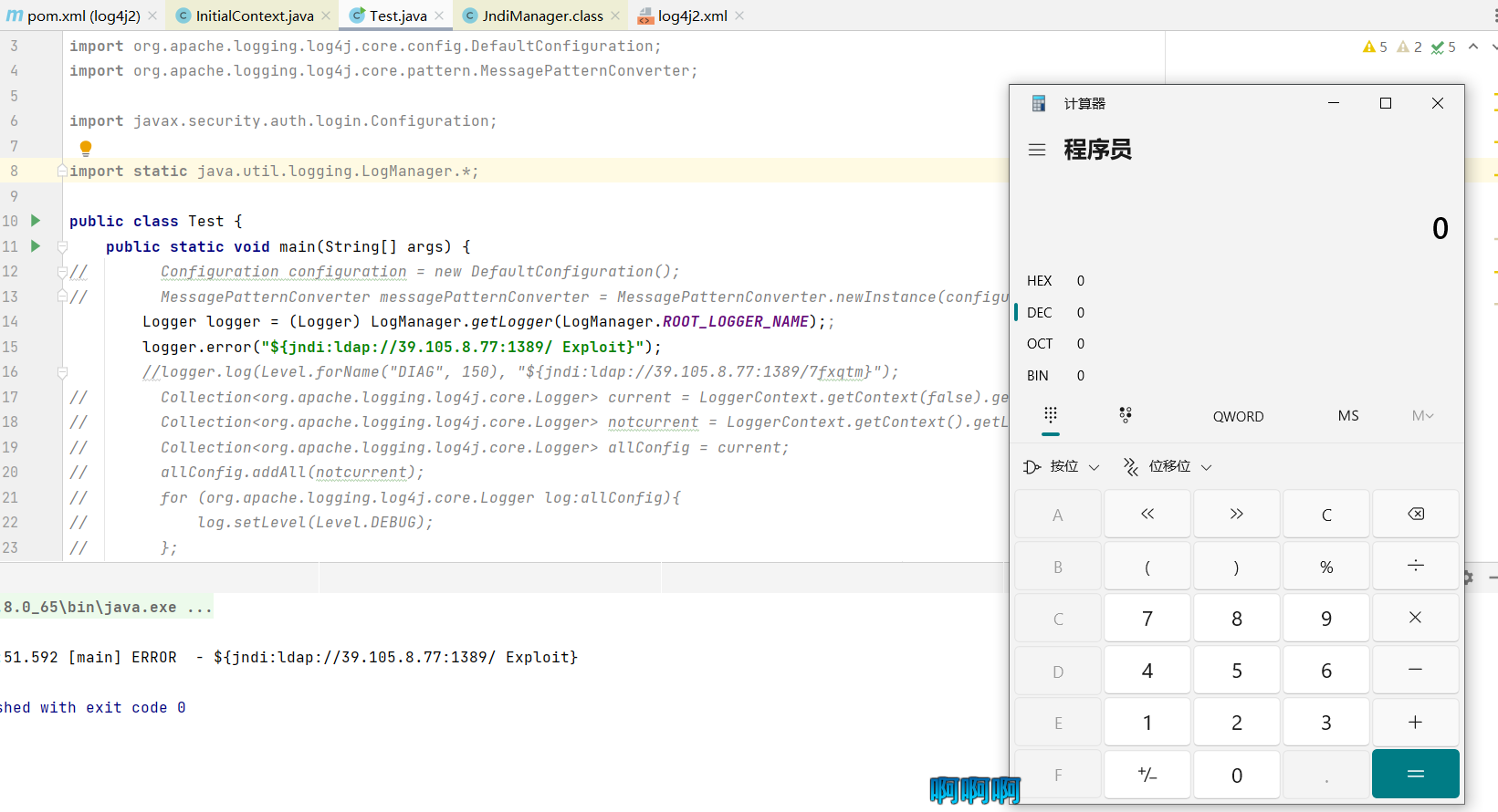The width and height of the screenshot is (1498, 812).
Task: Switch to bit toggling keypad icon
Action: 1126,415
